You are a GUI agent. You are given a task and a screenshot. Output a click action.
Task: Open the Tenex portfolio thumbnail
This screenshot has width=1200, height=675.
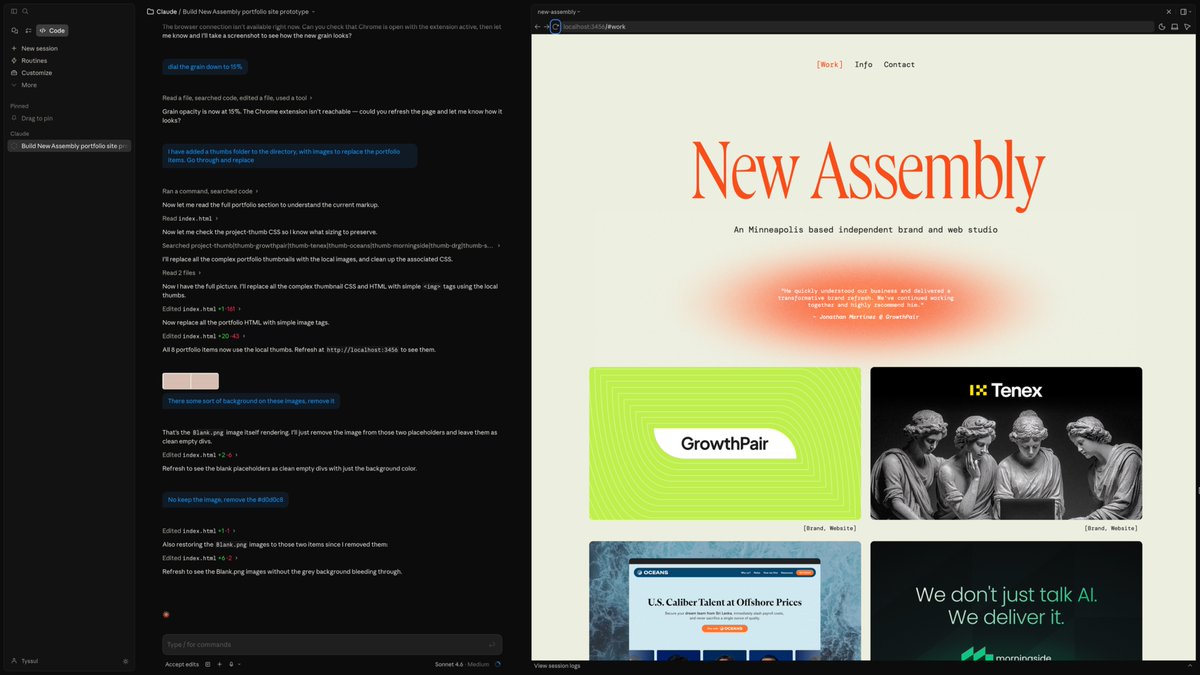[1006, 443]
